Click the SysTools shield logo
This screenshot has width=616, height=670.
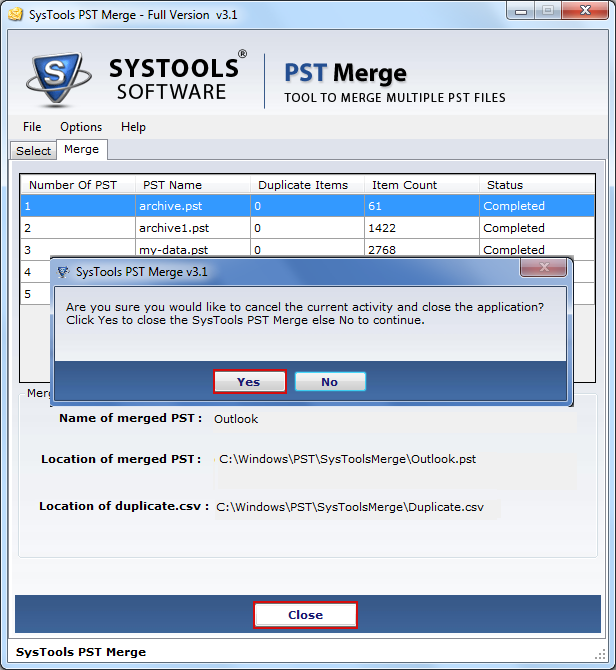click(58, 79)
